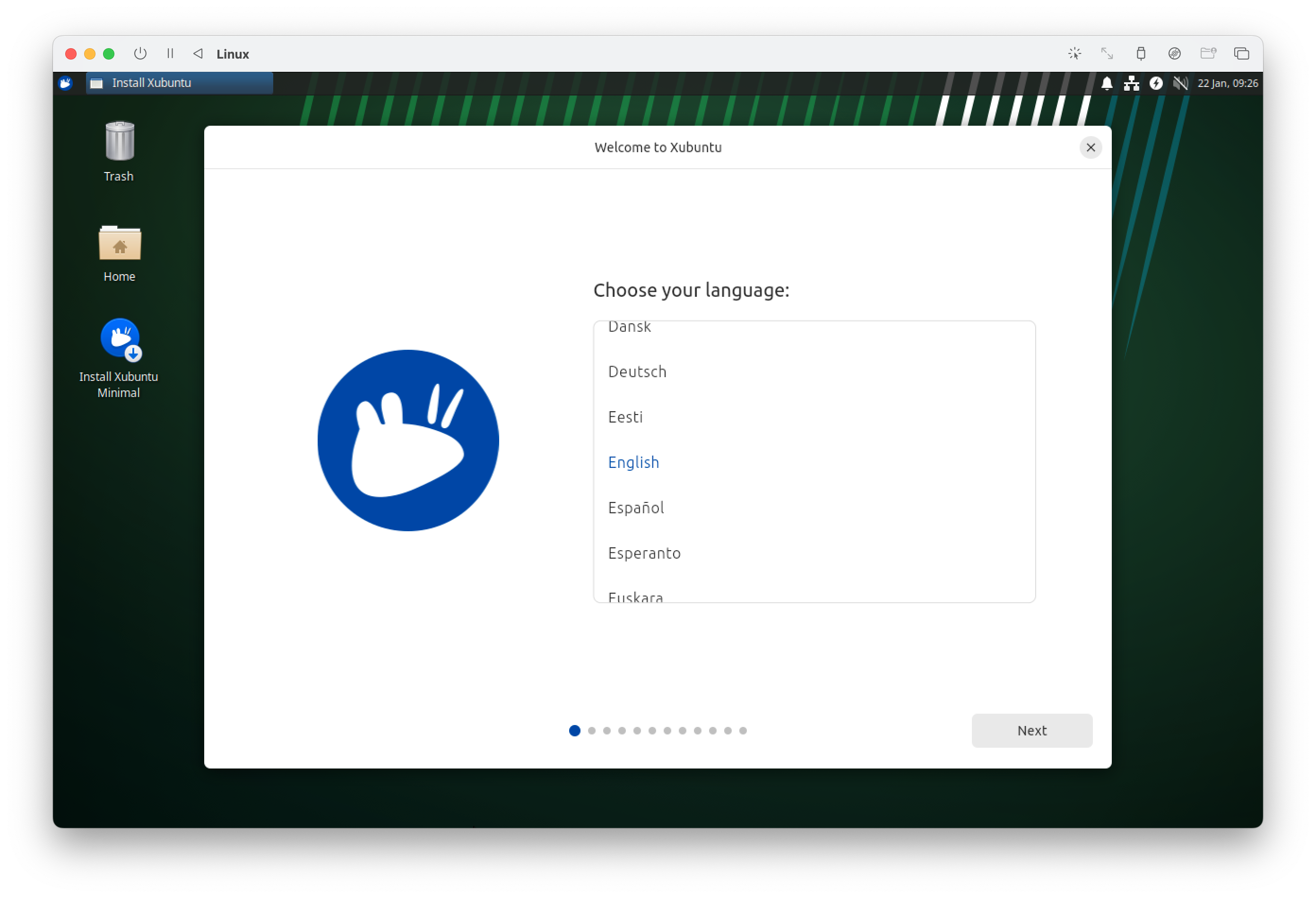1316x898 pixels.
Task: Open USB devices icon in VM toolbar
Action: [1141, 54]
